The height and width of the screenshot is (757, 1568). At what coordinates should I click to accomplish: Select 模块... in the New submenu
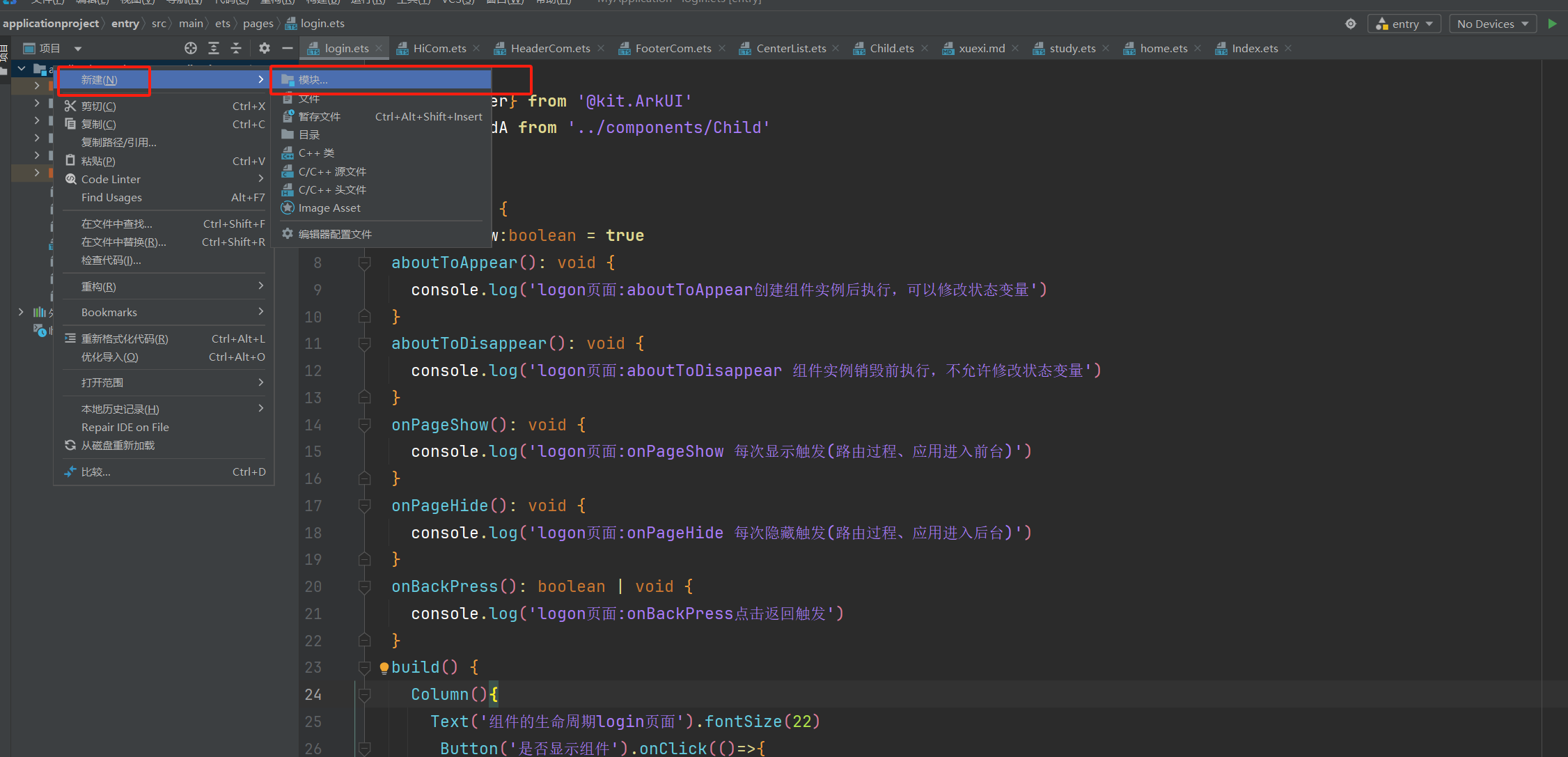point(313,80)
